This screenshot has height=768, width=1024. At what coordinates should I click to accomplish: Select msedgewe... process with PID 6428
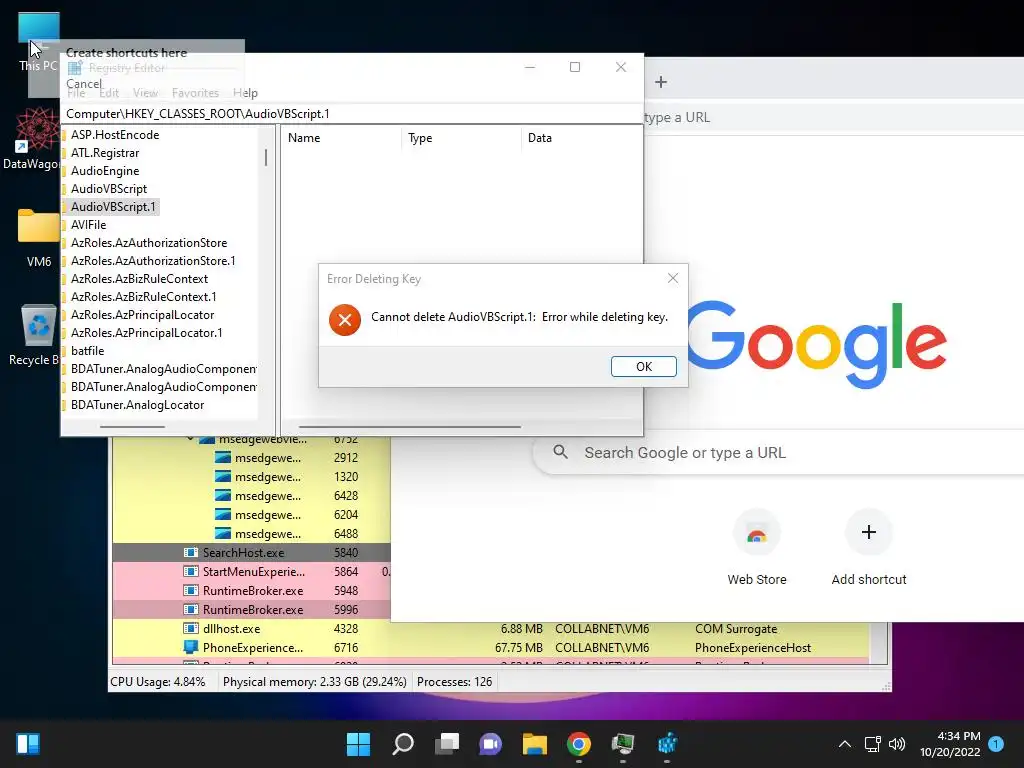click(251, 496)
